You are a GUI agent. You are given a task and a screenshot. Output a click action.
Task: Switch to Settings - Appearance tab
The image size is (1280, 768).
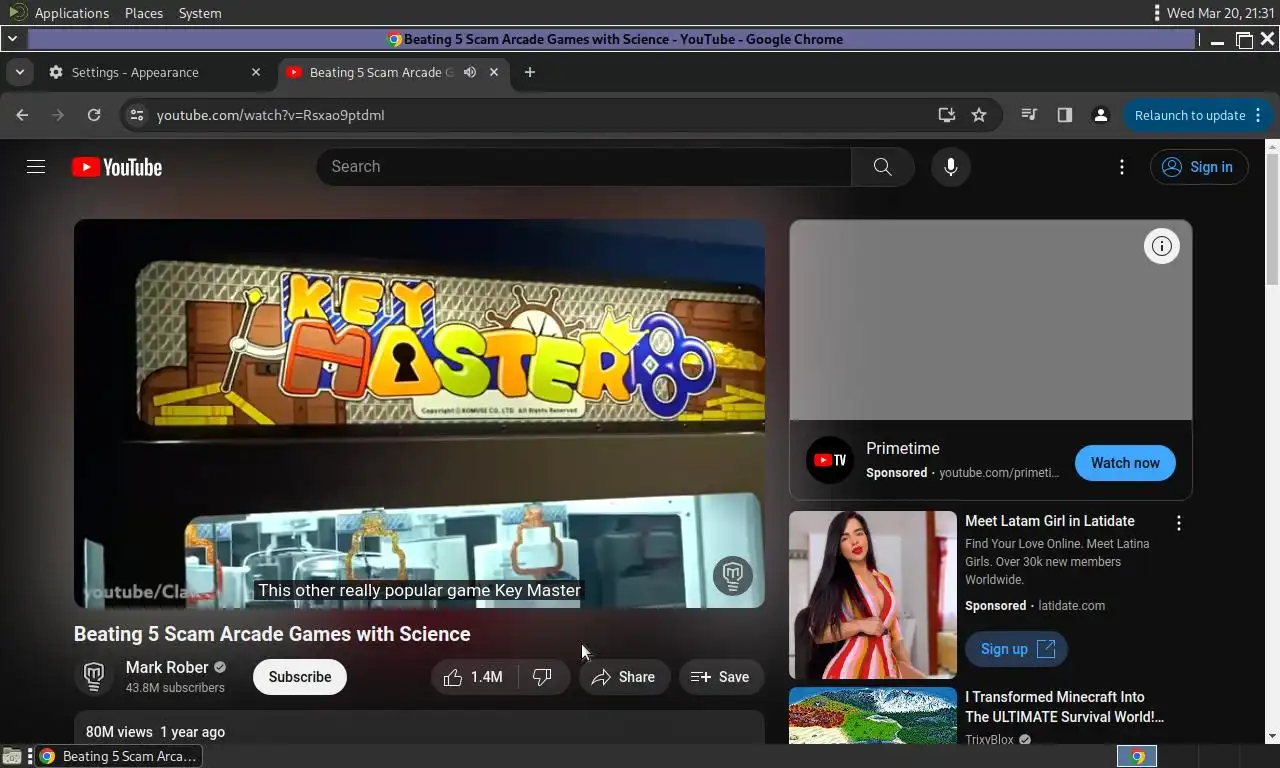pyautogui.click(x=154, y=72)
